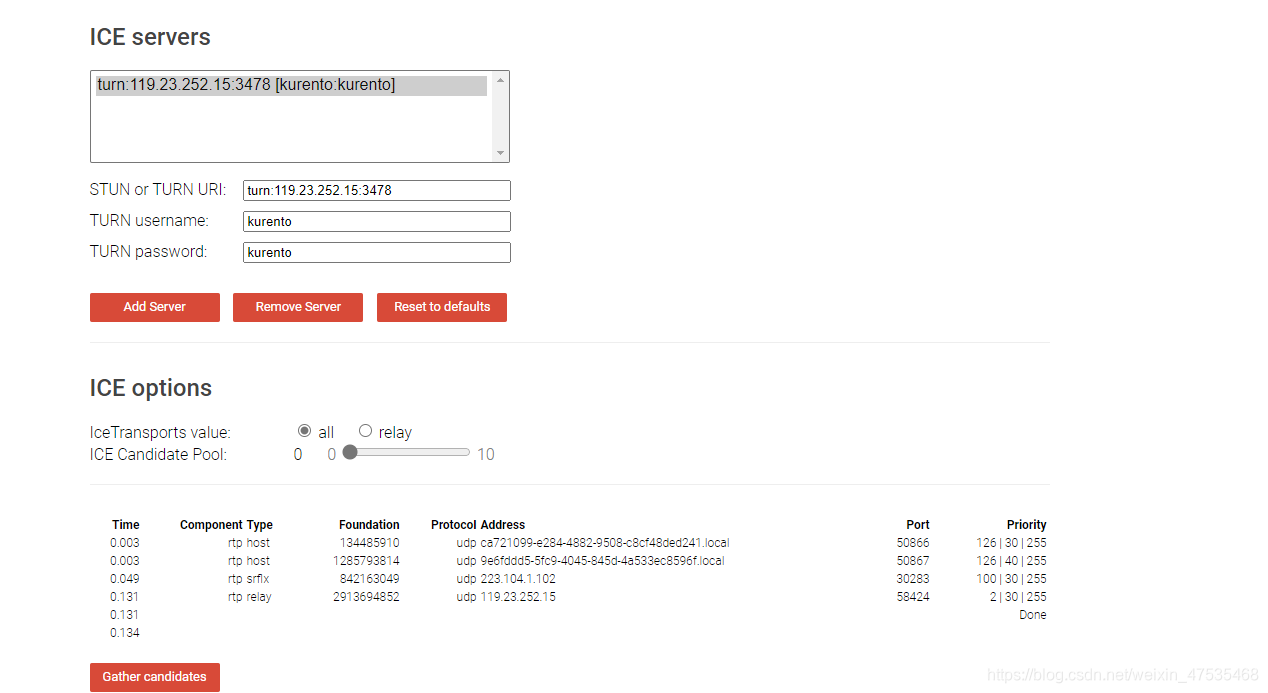Click priority 2 | 30 | 255
Screen dimensions: 1268x693
pyautogui.click(x=1017, y=597)
